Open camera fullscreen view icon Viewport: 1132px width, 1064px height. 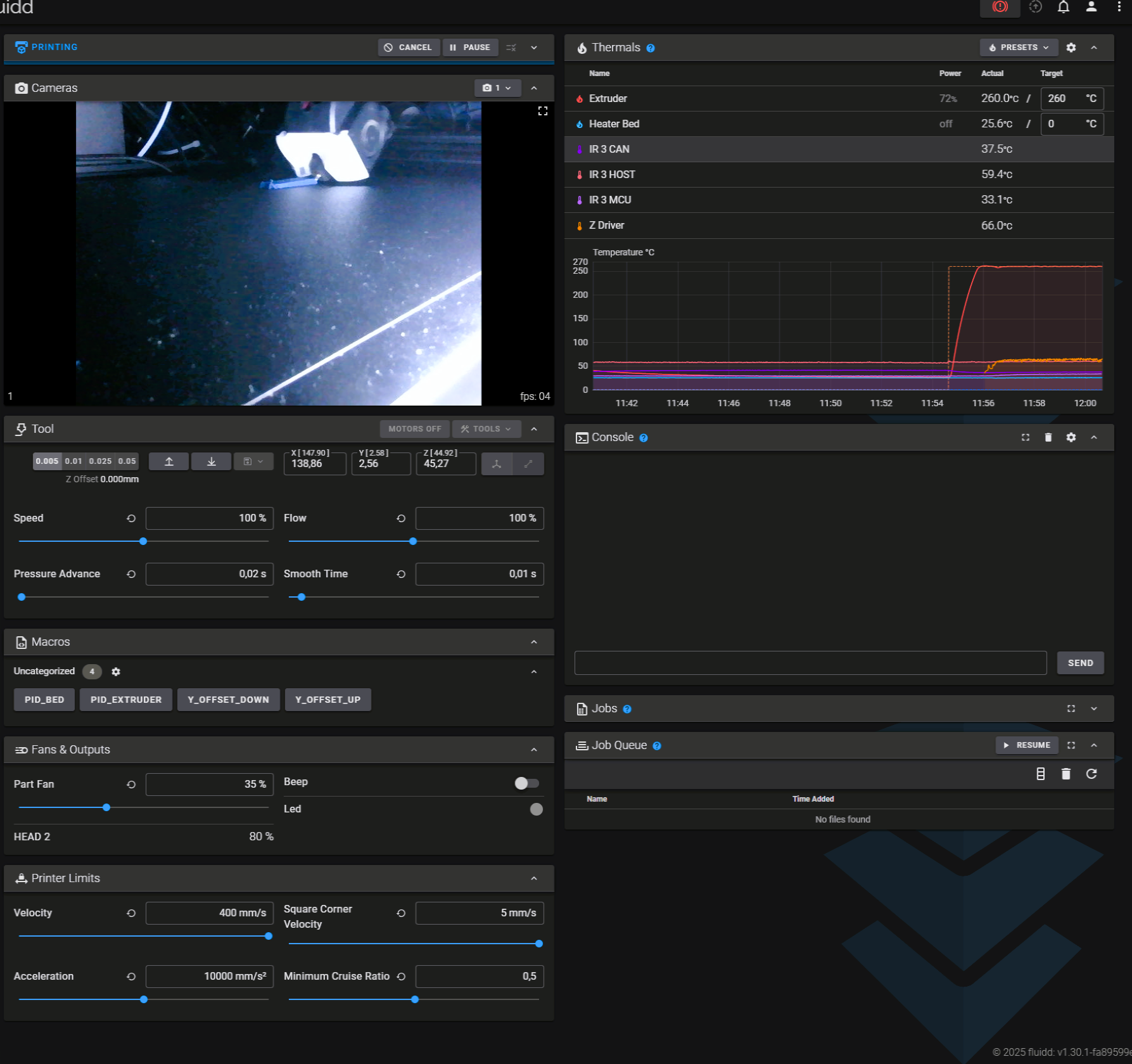click(543, 111)
